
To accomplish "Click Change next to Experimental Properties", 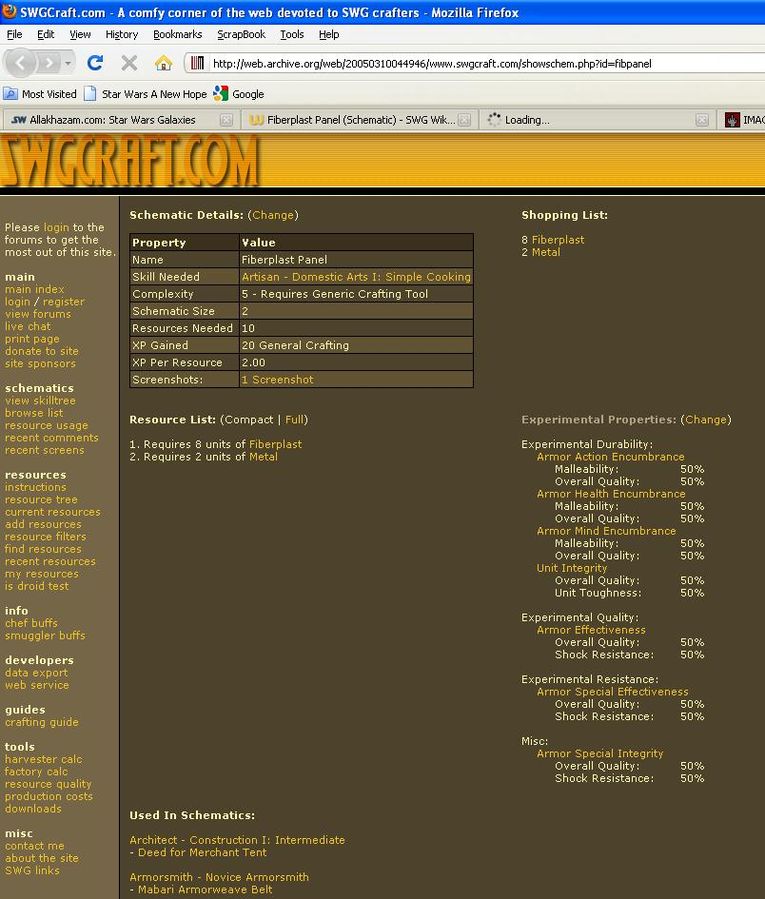I will tap(705, 420).
